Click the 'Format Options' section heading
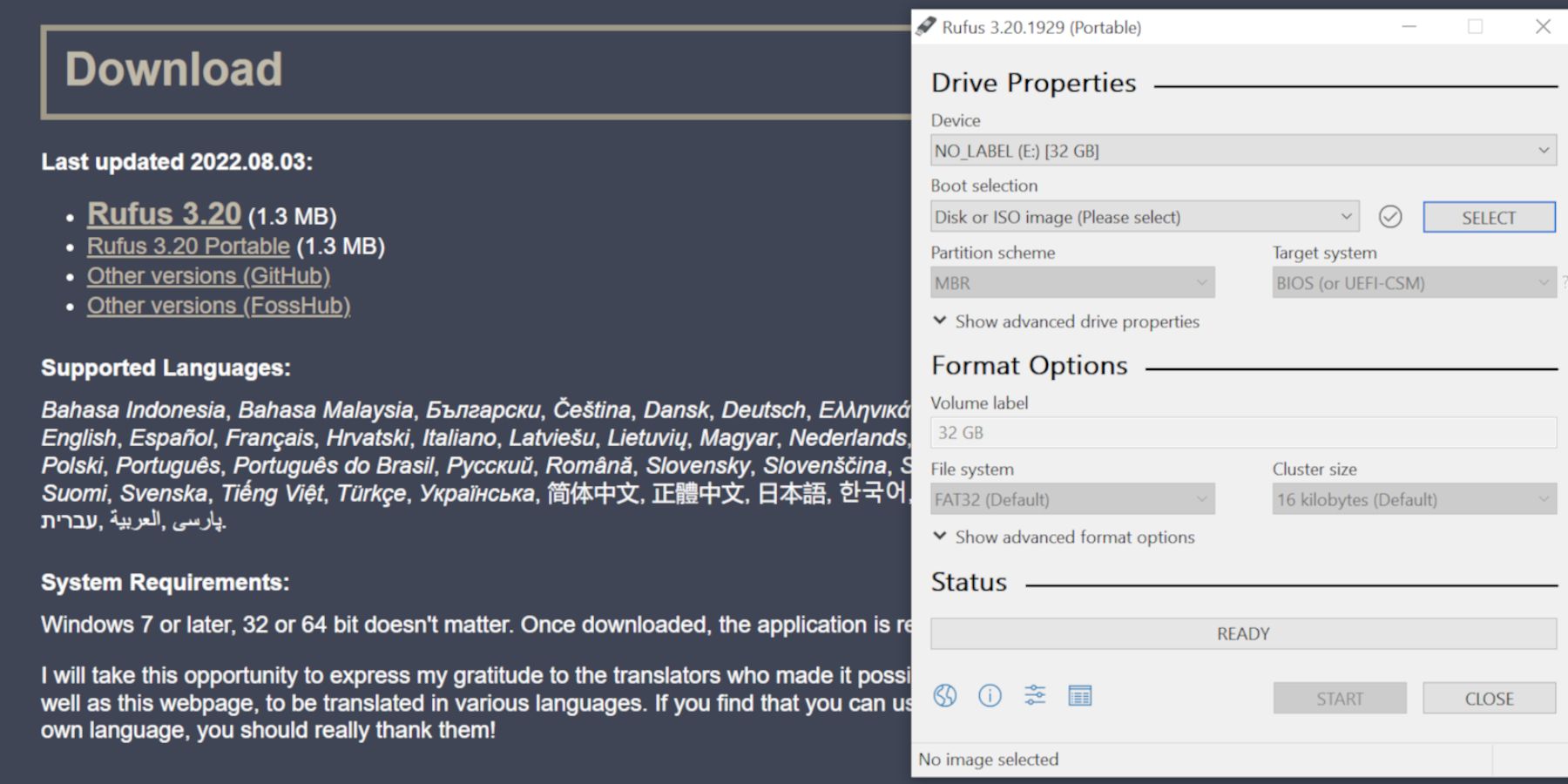Image resolution: width=1568 pixels, height=784 pixels. click(1029, 366)
